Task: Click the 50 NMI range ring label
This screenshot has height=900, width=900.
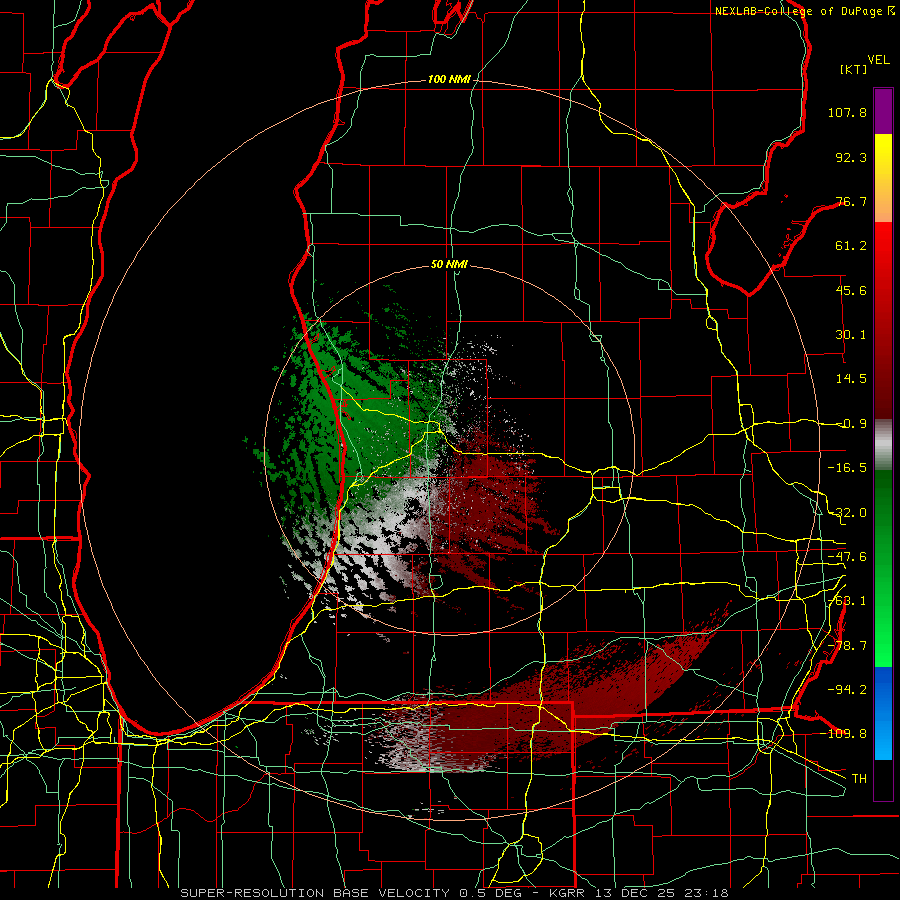Action: coord(449,265)
